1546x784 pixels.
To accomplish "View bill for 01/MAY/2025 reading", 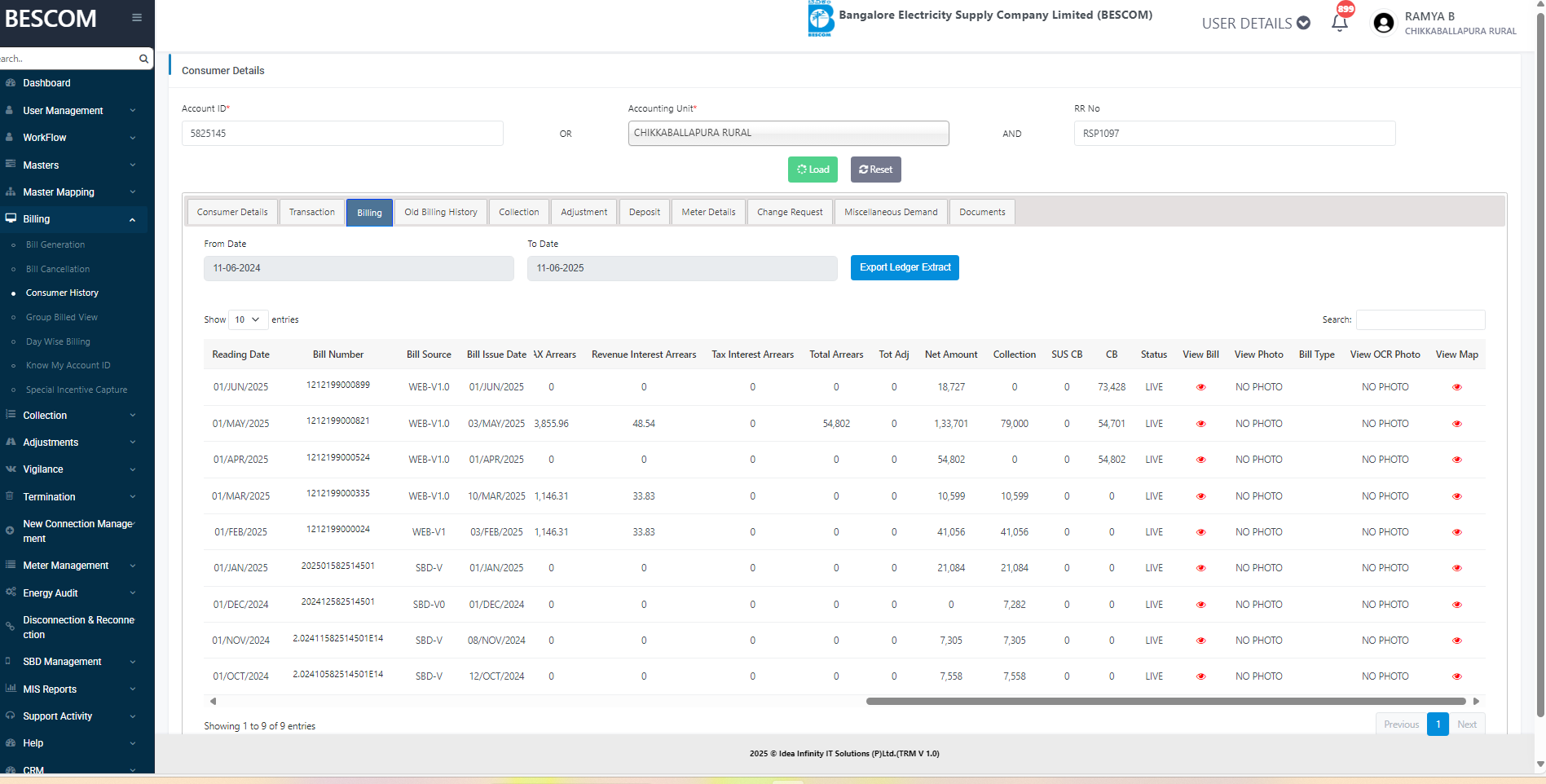I will [x=1200, y=424].
